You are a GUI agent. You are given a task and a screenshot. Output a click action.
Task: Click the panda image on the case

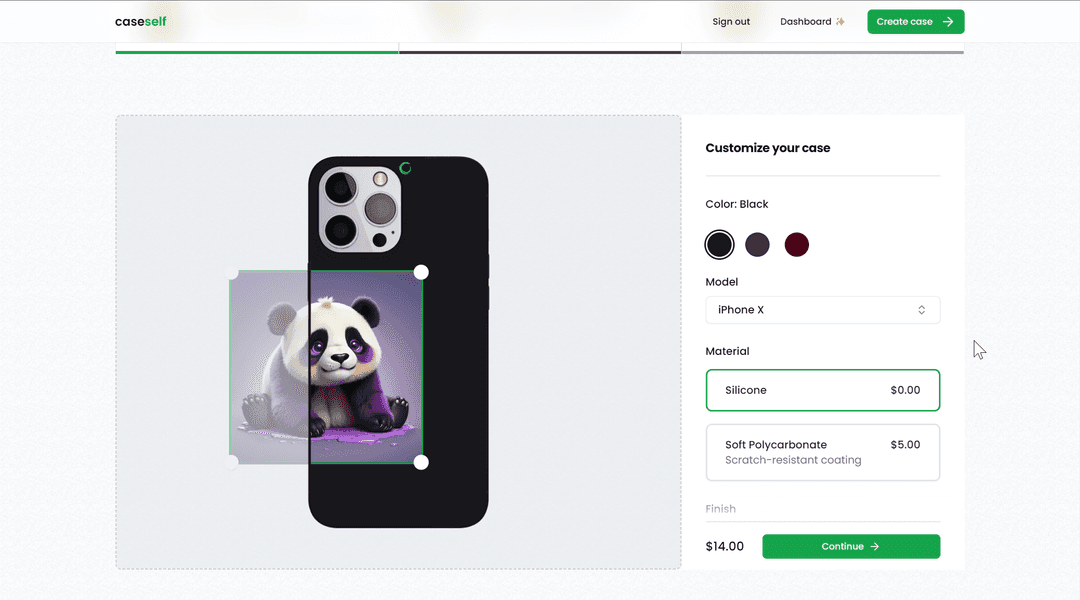coord(326,367)
